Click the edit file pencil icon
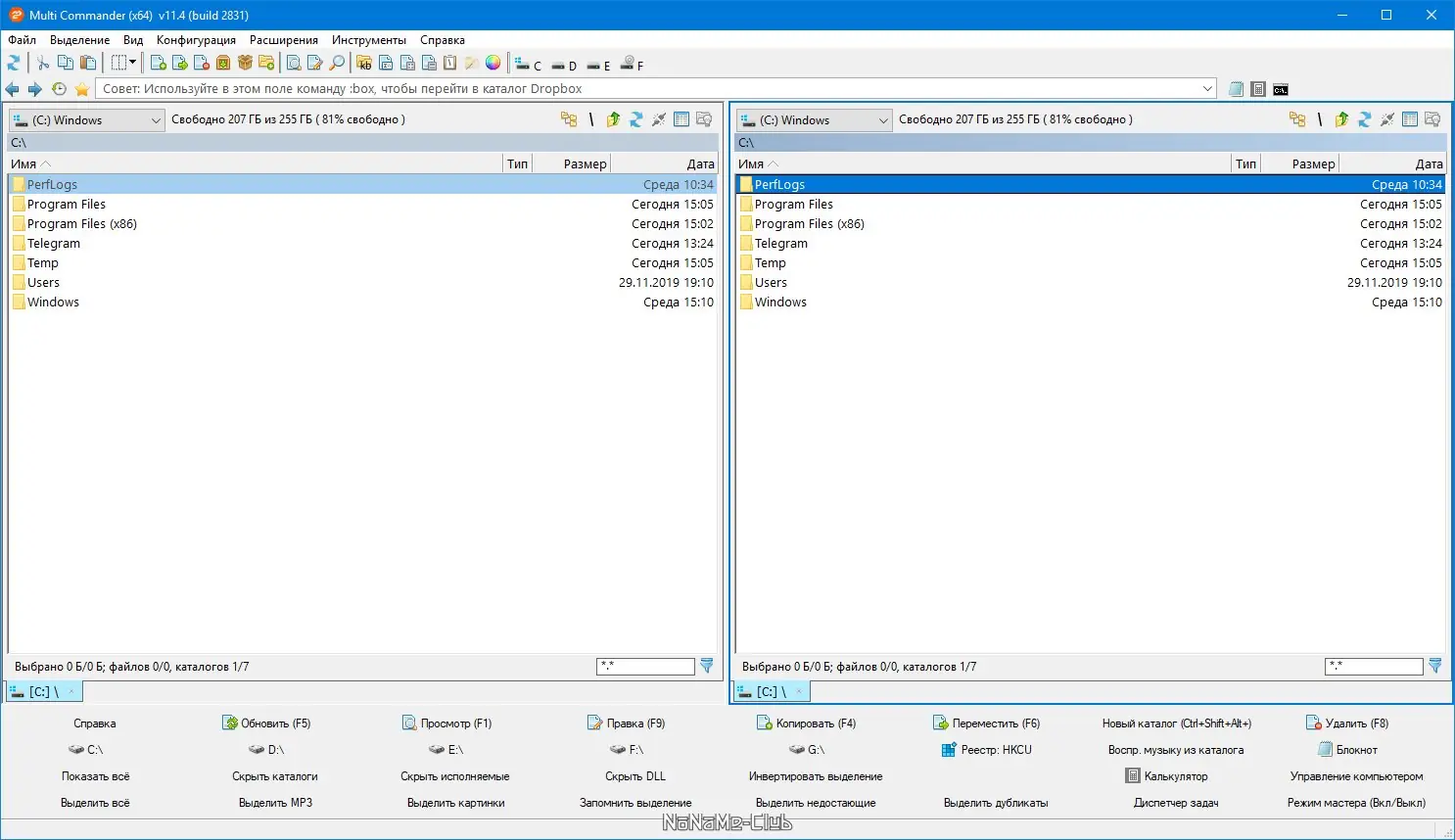The image size is (1455, 840). 315,64
